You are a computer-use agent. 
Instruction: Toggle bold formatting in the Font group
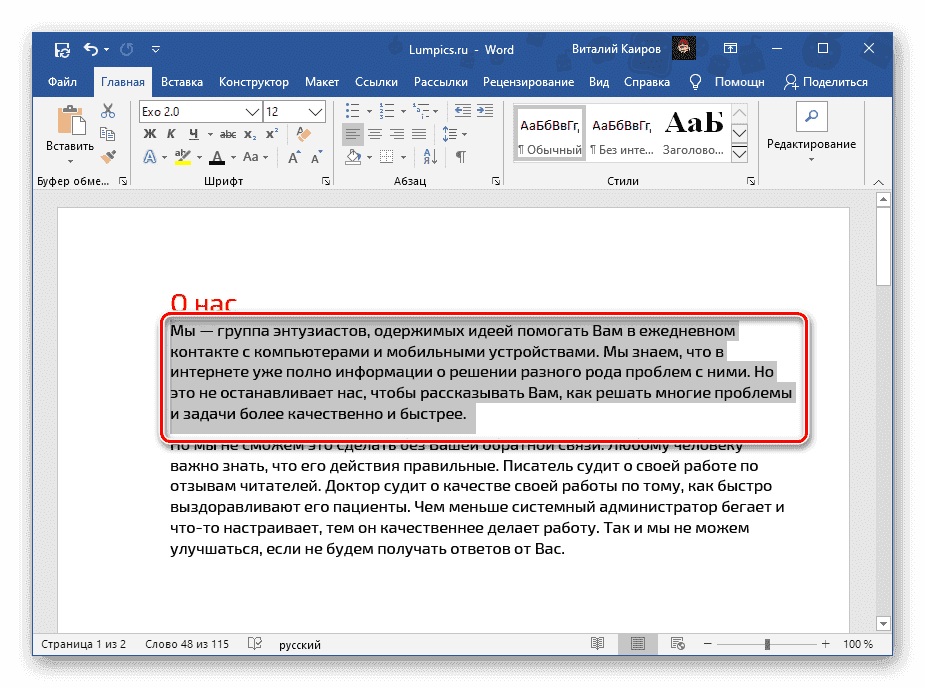point(150,134)
